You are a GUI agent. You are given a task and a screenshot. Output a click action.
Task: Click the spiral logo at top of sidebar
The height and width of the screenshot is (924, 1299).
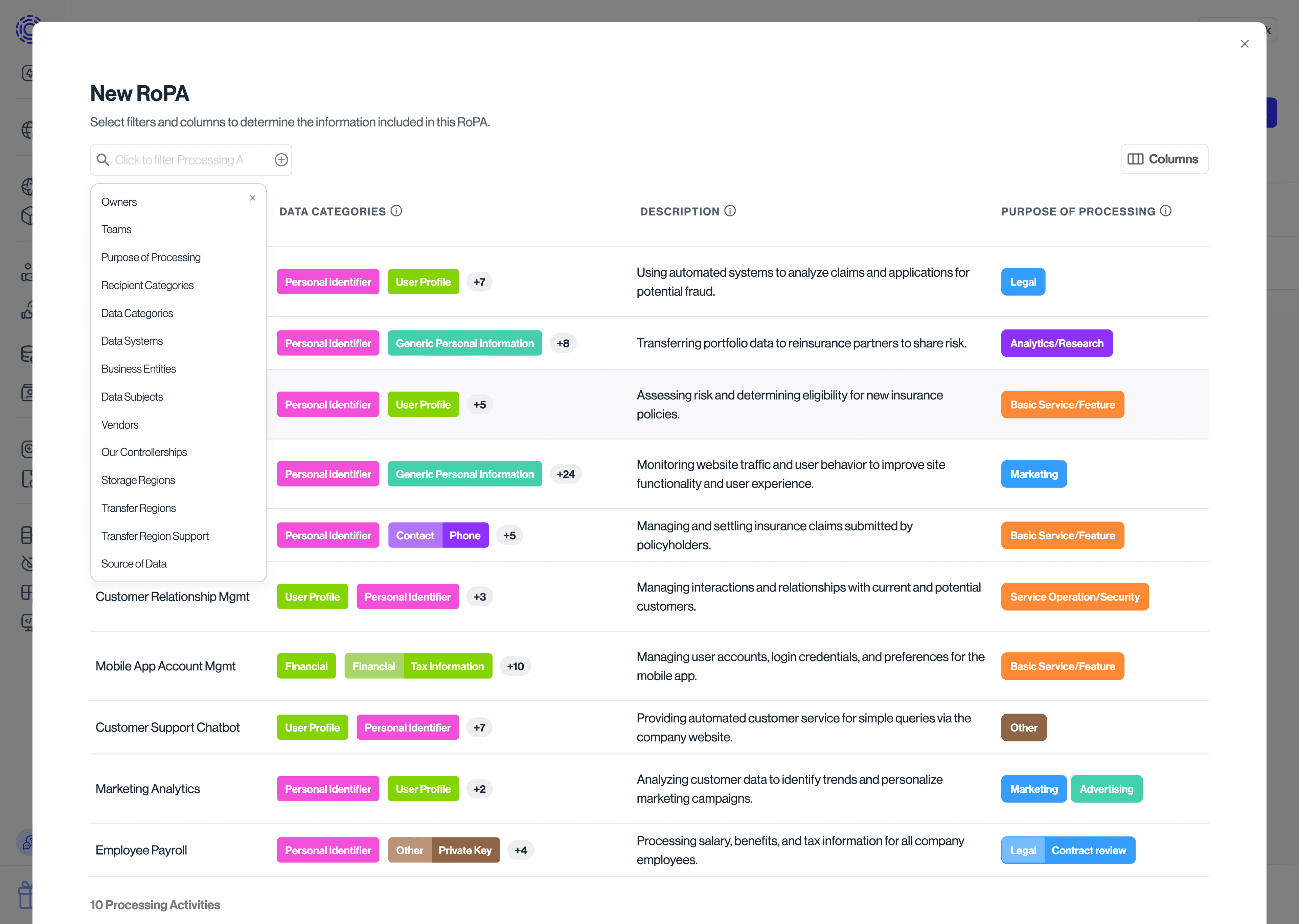pyautogui.click(x=28, y=29)
